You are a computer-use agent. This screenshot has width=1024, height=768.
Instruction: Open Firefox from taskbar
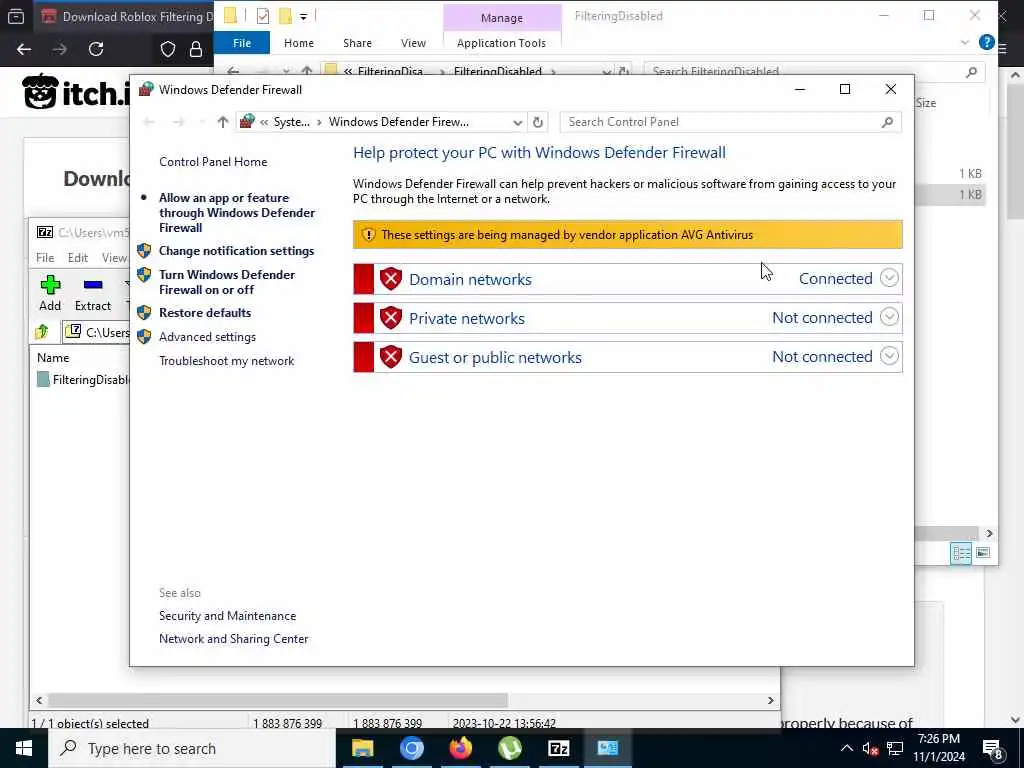pos(460,748)
